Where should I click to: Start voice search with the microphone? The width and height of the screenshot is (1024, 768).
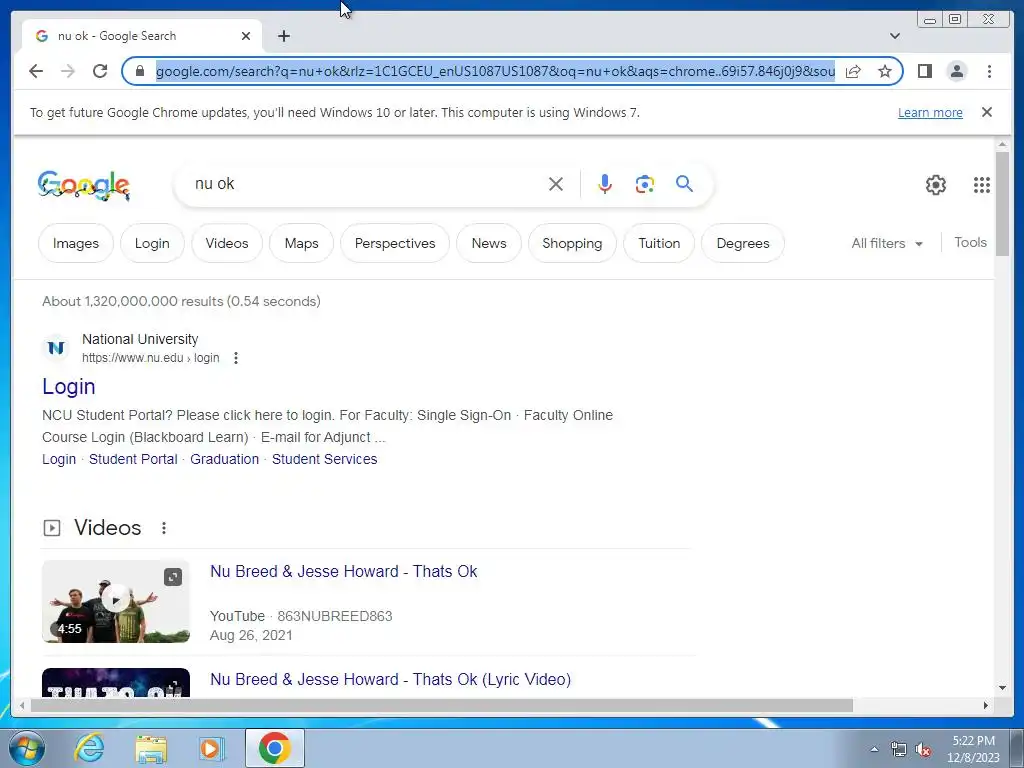tap(605, 184)
